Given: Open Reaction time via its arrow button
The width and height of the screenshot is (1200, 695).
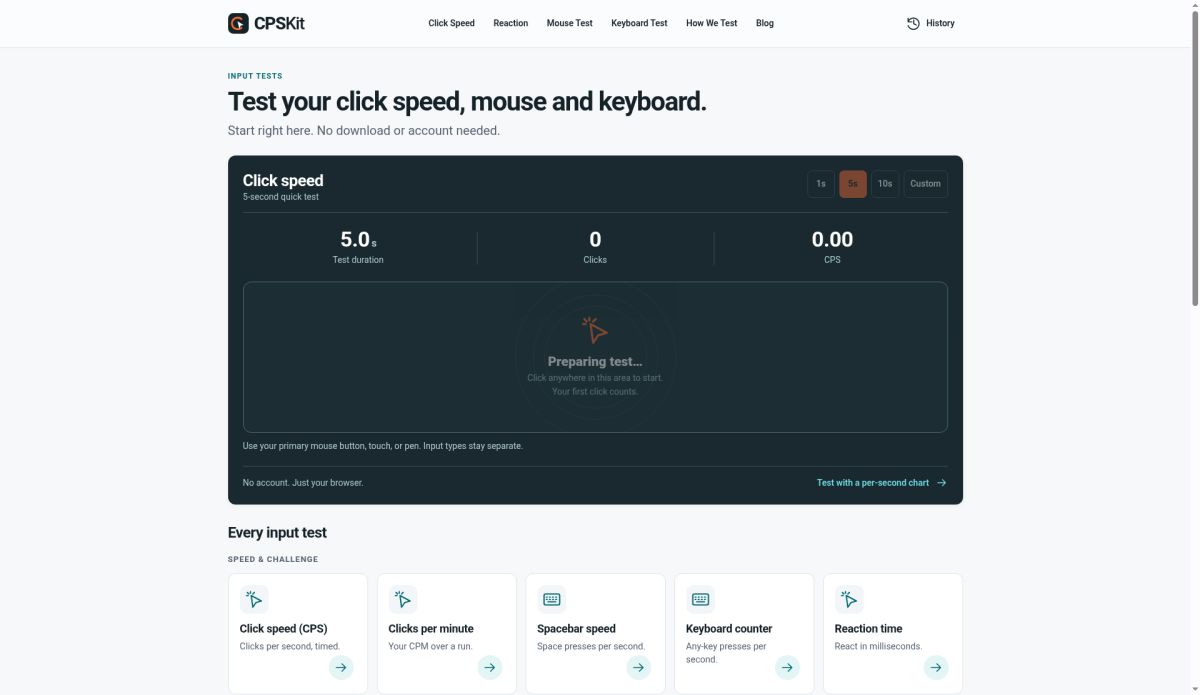Looking at the screenshot, I should click(x=936, y=667).
